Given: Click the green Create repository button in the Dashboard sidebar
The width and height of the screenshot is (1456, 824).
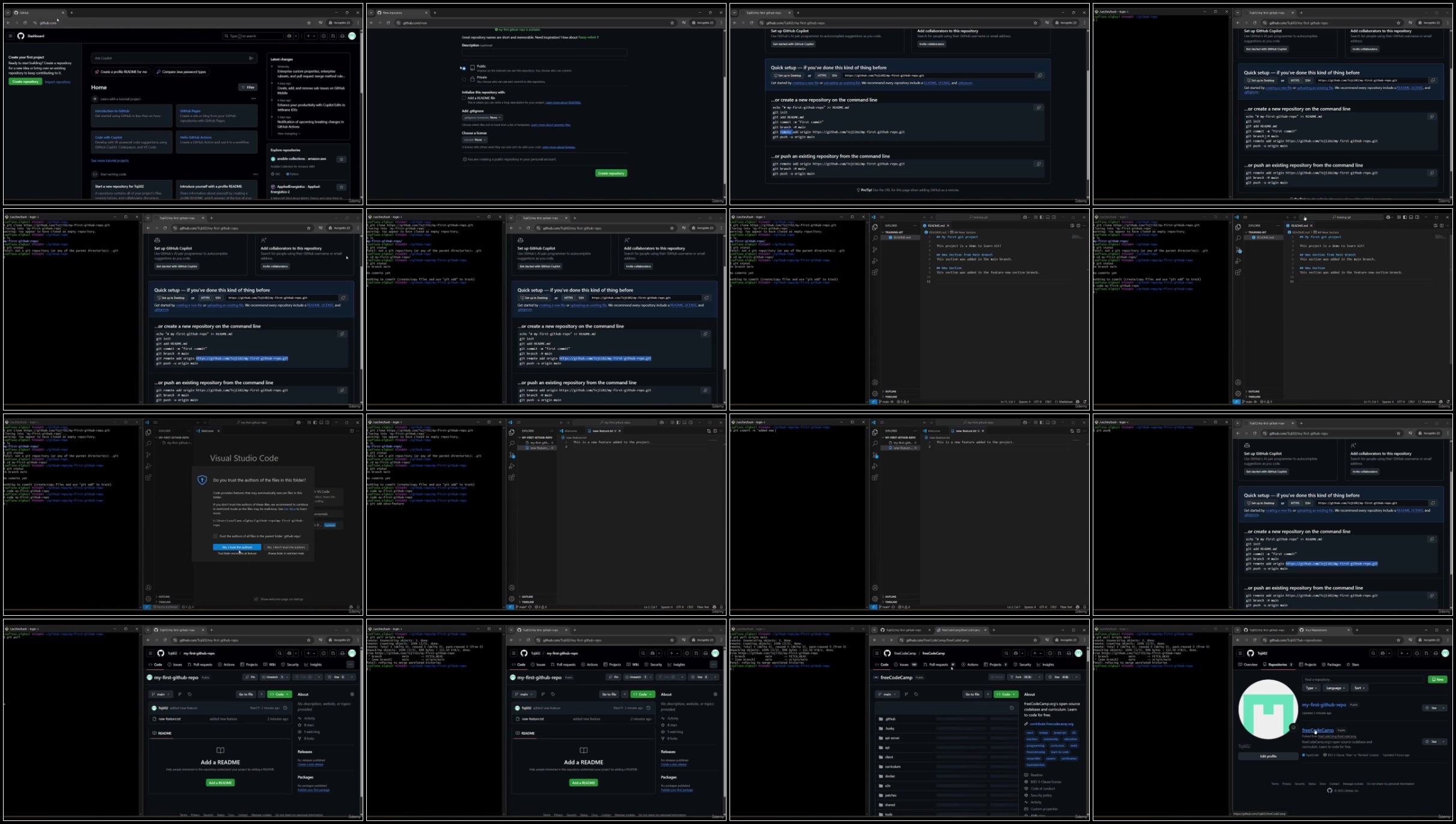Looking at the screenshot, I should (x=25, y=82).
